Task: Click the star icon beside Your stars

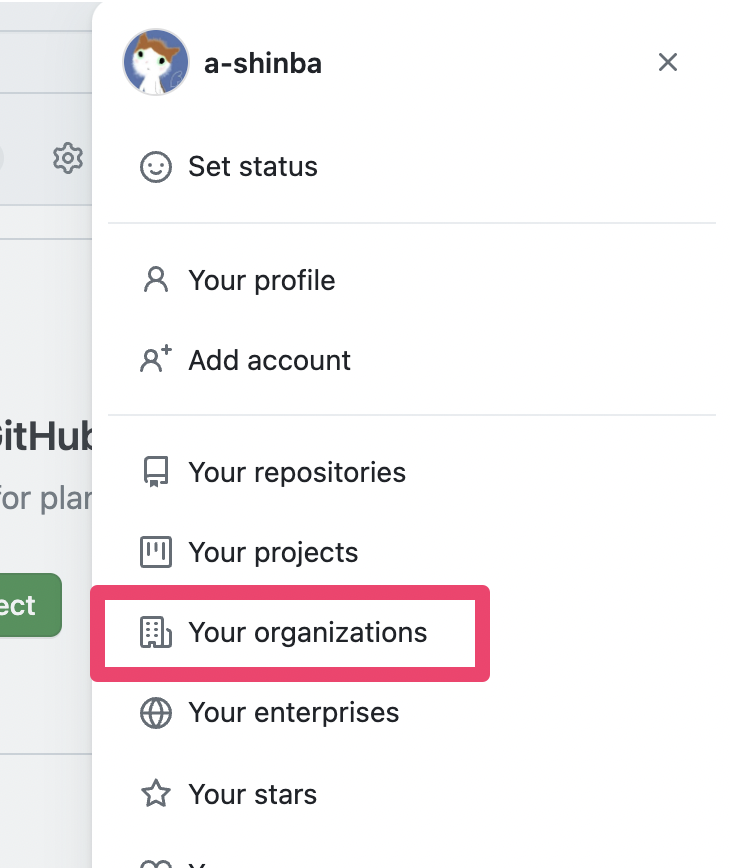Action: click(155, 793)
